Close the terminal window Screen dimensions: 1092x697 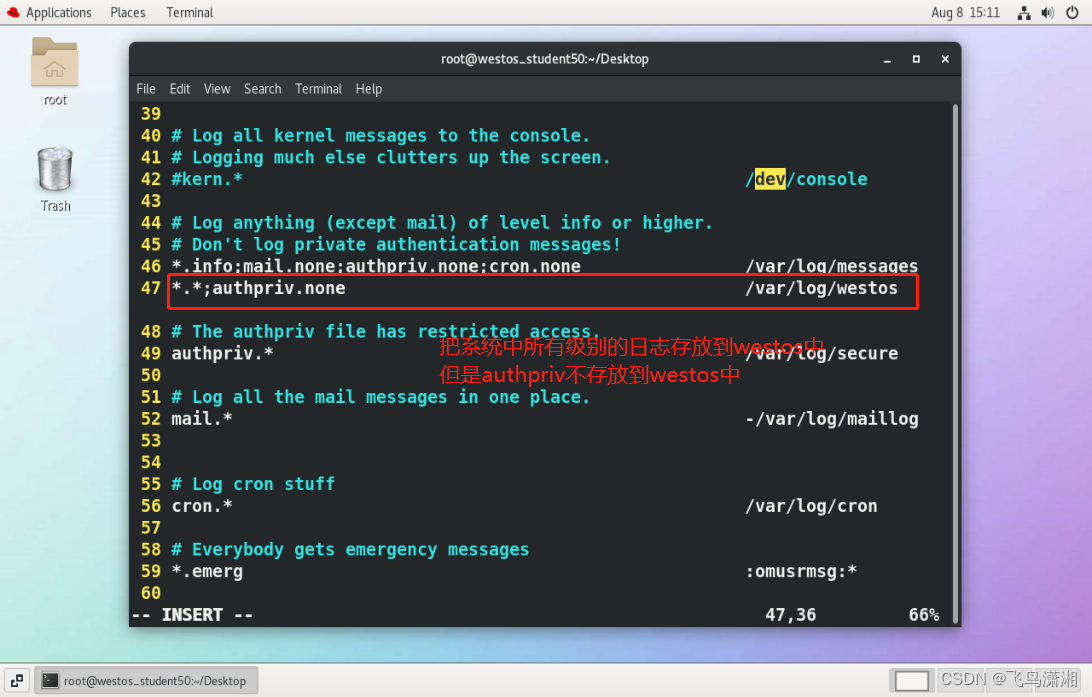(945, 59)
